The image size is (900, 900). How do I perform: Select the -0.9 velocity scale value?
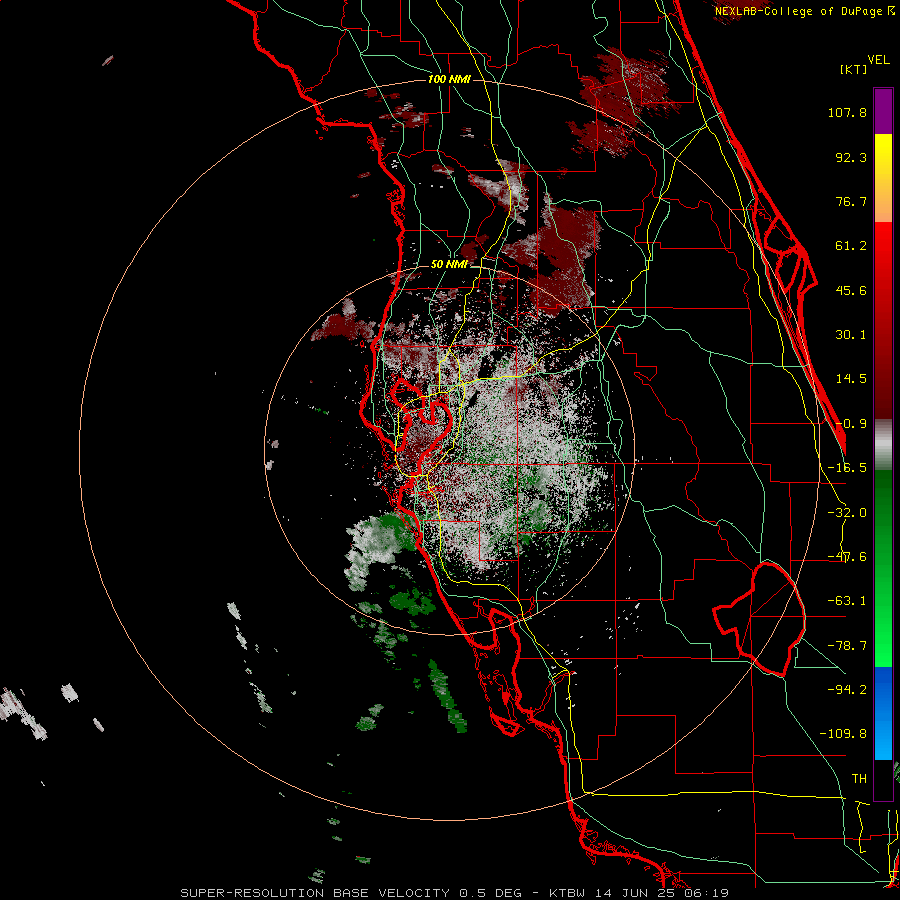[x=851, y=424]
